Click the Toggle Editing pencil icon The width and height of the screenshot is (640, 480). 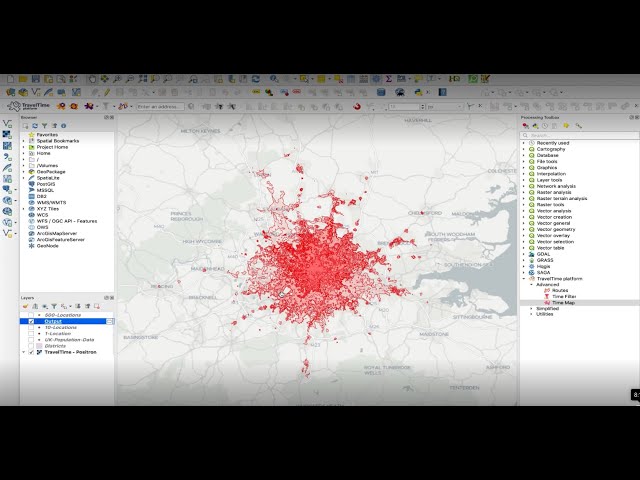coord(107,92)
